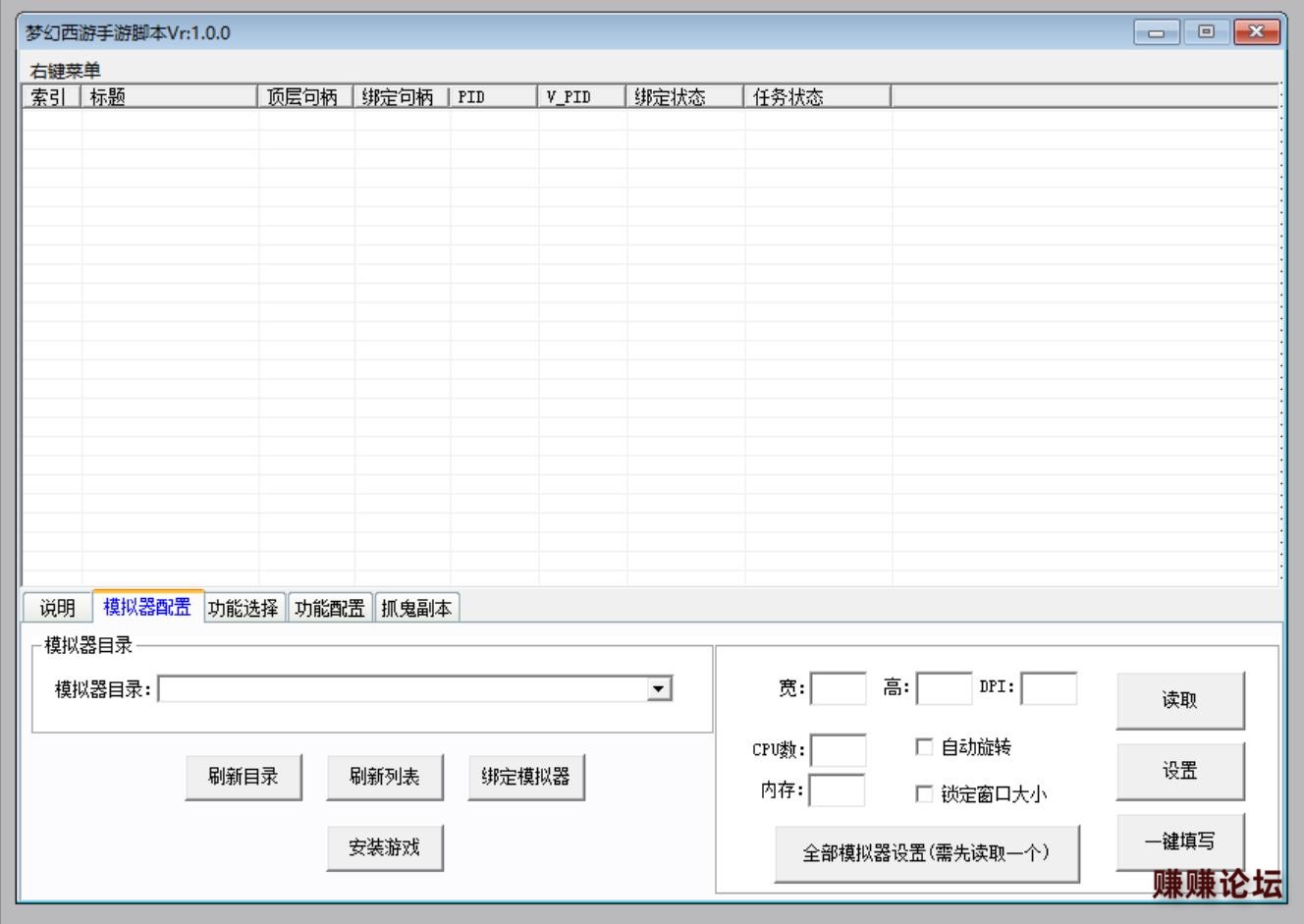
Task: Click the 绑定状态 column header
Action: pyautogui.click(x=685, y=97)
